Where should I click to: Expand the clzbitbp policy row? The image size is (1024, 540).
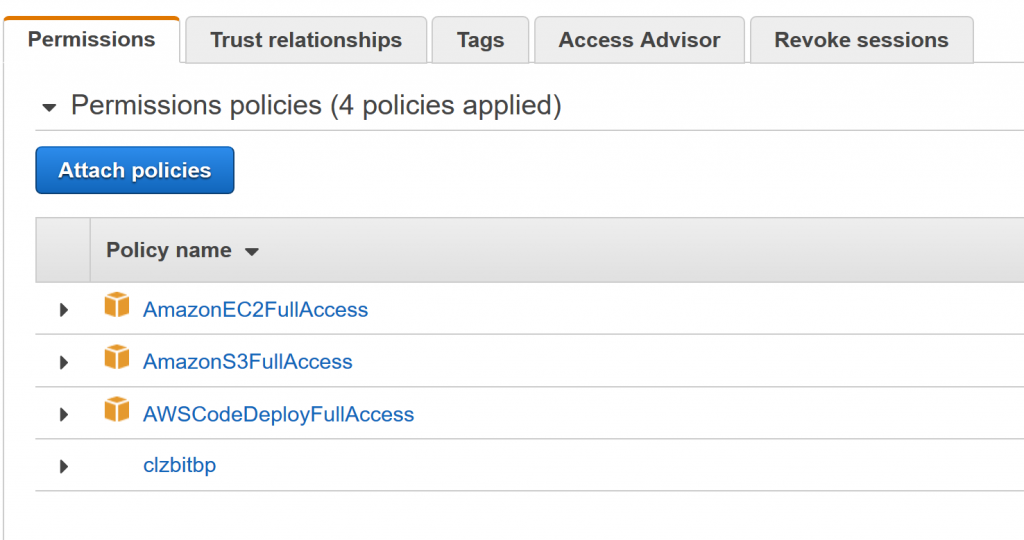click(x=64, y=466)
